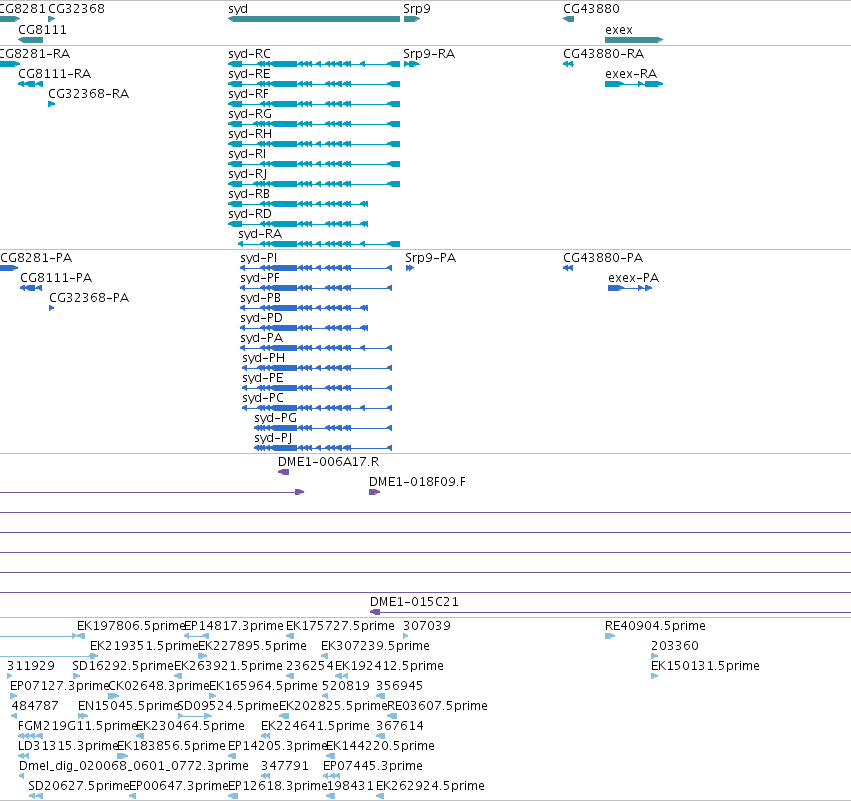Image resolution: width=851 pixels, height=801 pixels.
Task: Select transcript syd-RI
Action: click(x=314, y=164)
